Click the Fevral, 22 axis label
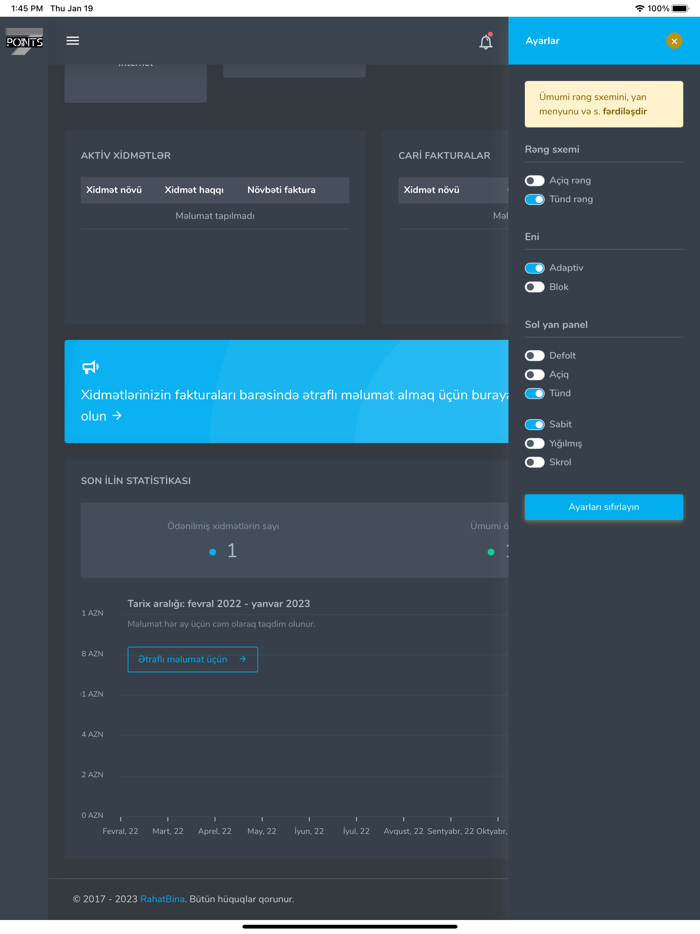Screen dimensions: 700x934 click(x=120, y=831)
